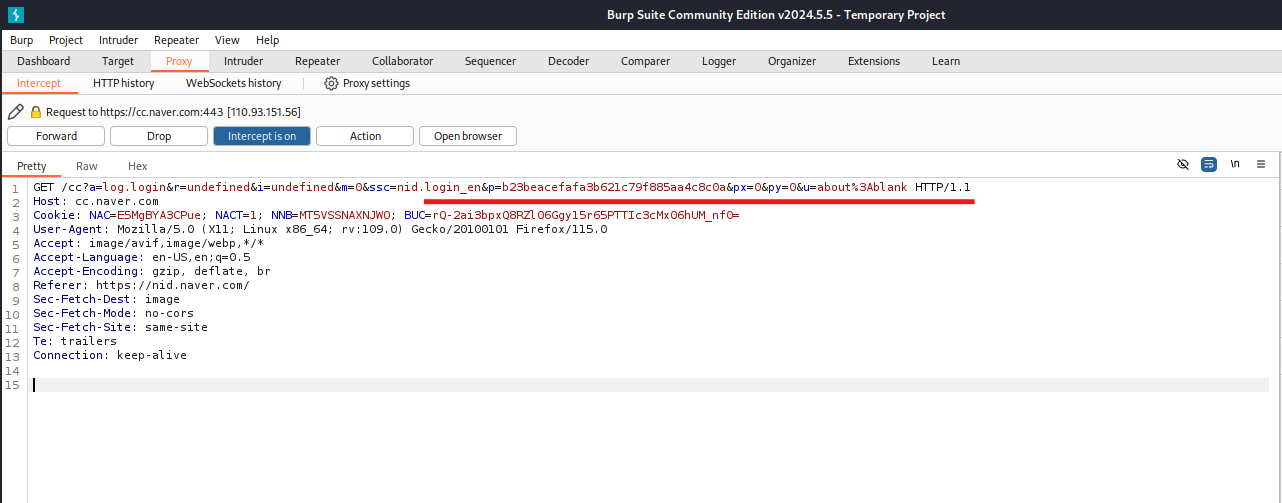Toggle the line wrap icon in editor toolbar

pos(1209,164)
